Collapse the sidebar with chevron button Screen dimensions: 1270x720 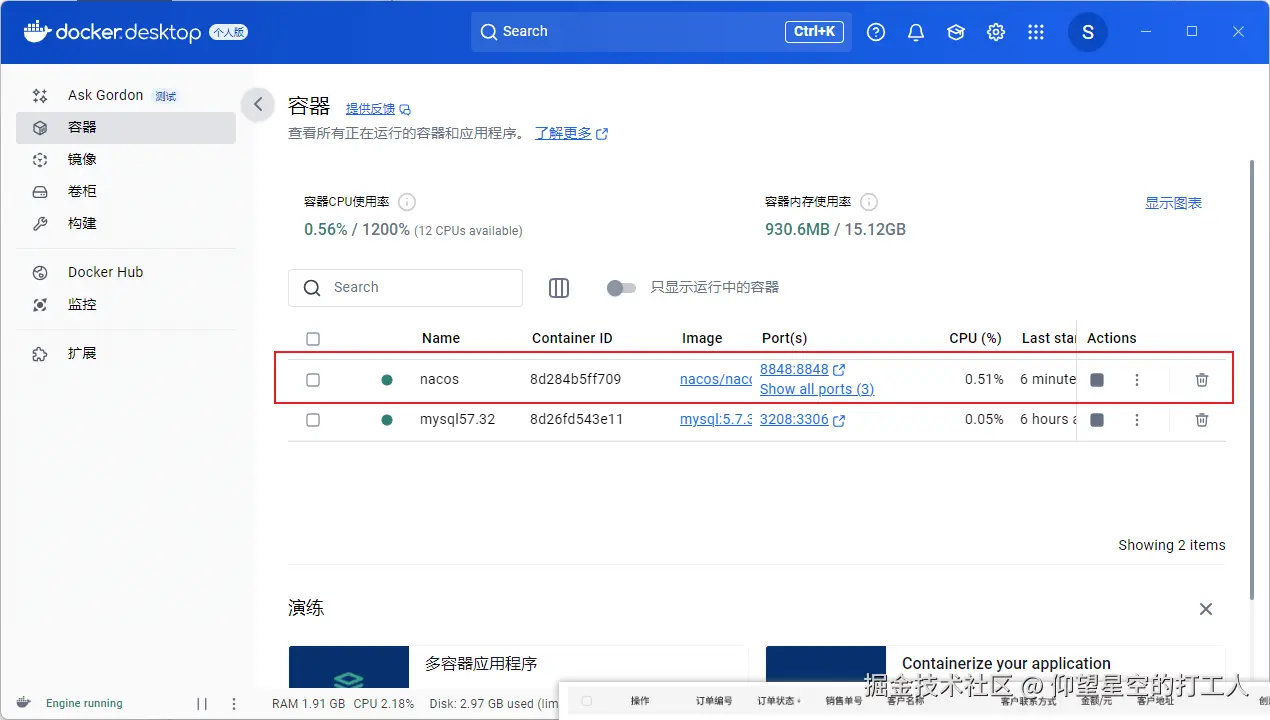click(258, 104)
